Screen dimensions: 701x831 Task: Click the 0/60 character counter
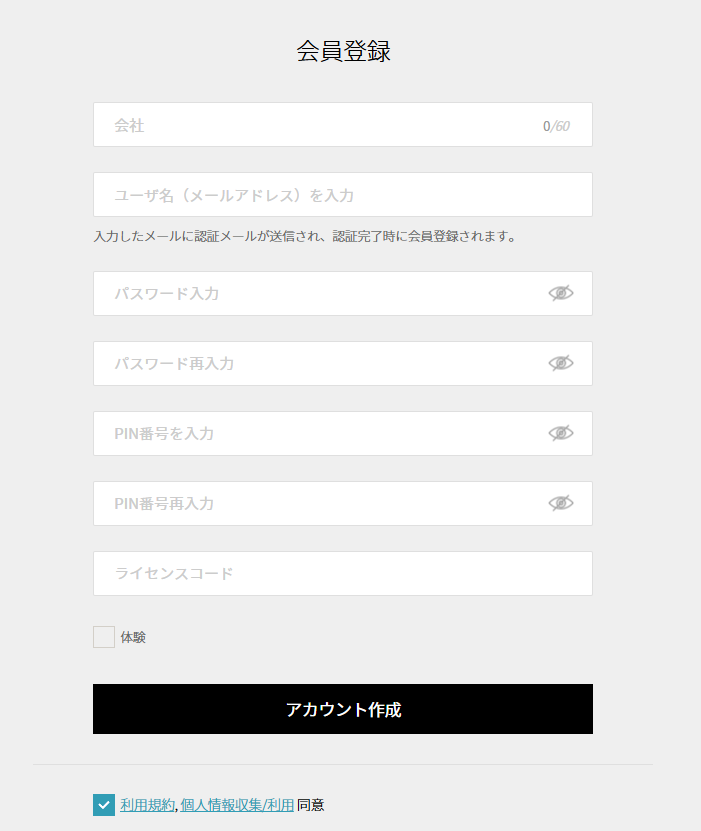point(556,126)
